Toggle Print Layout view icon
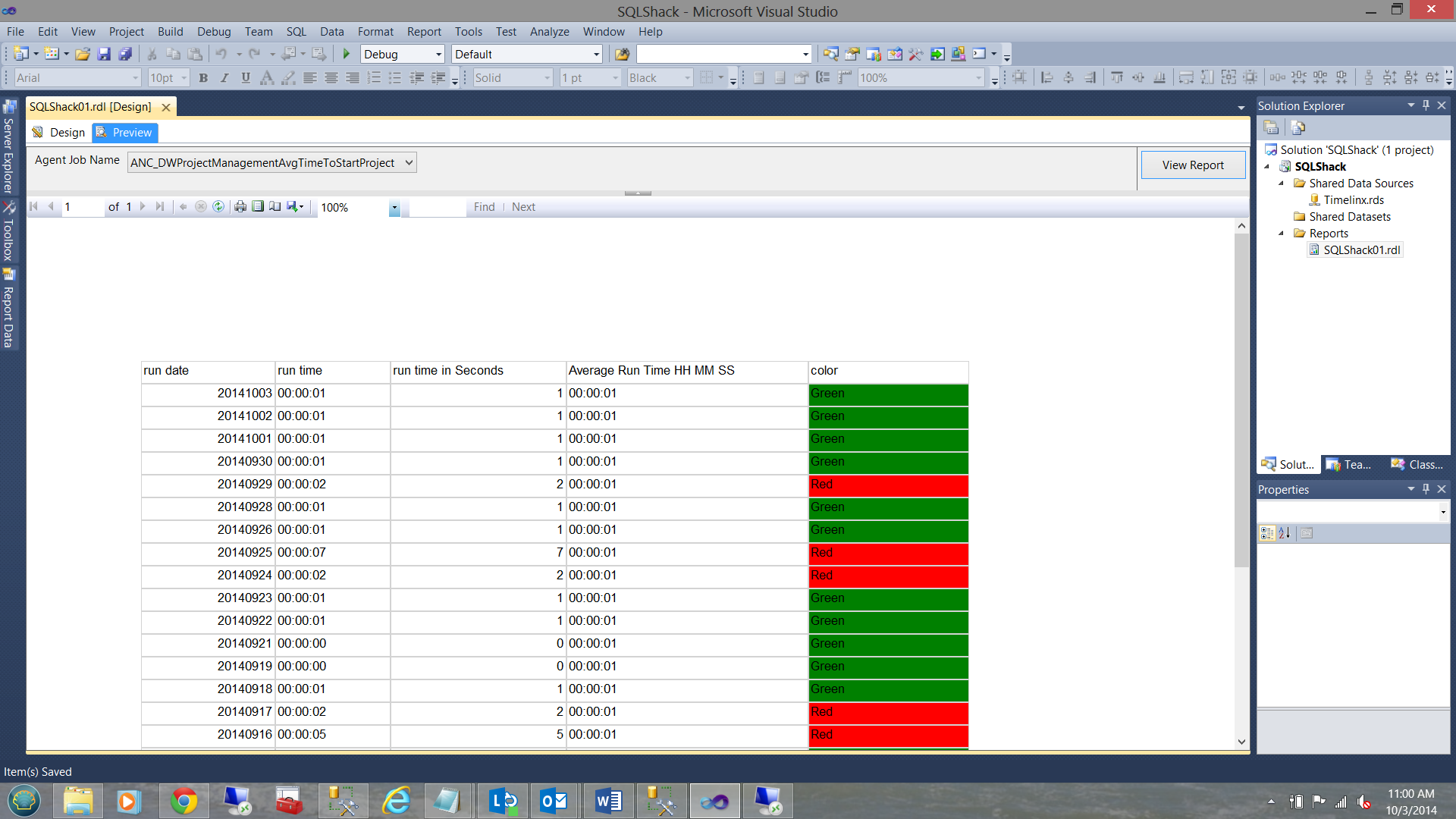Viewport: 1456px width, 819px height. pos(258,206)
